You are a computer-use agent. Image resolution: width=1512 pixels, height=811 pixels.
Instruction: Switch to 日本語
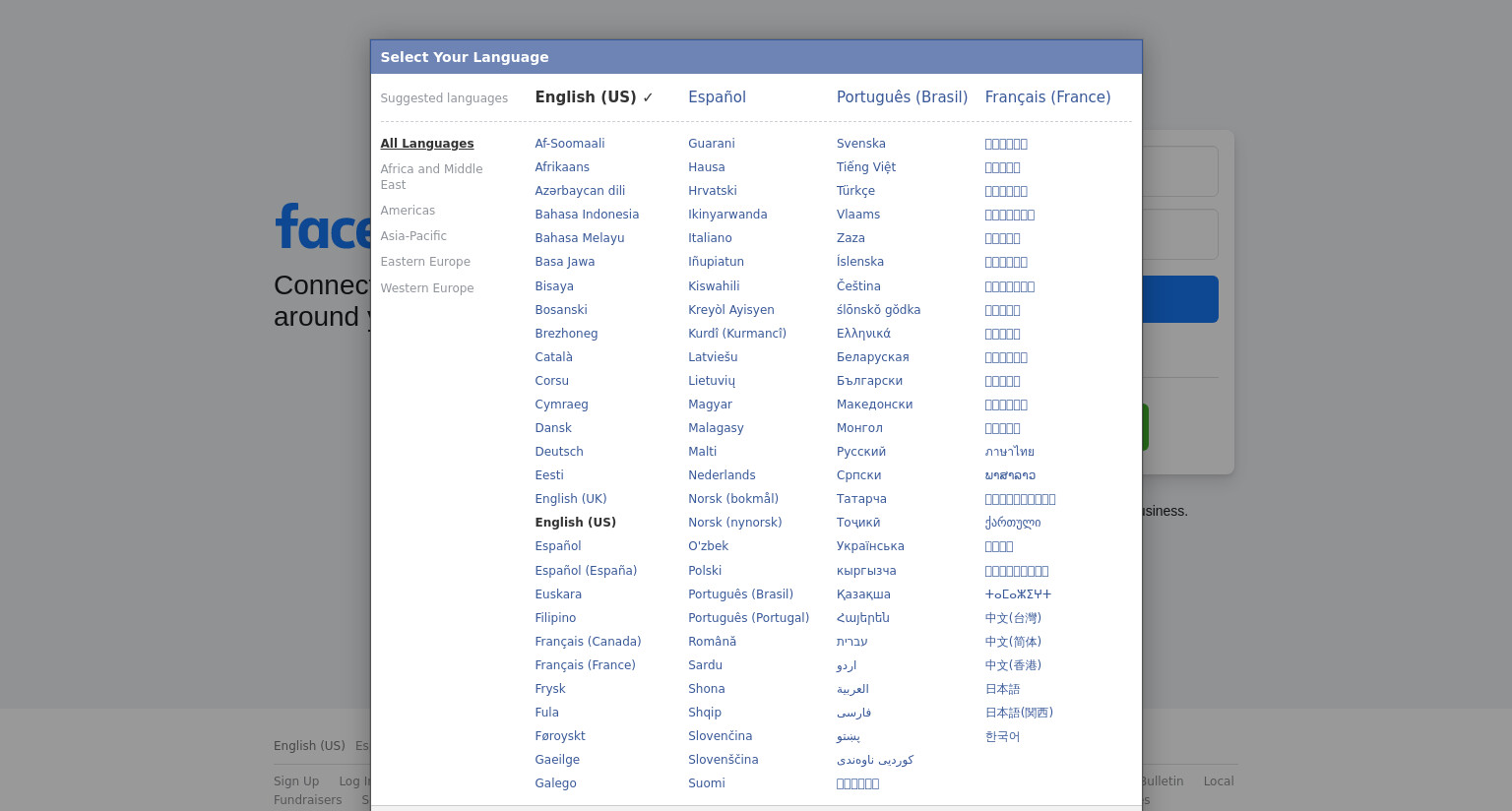click(1002, 689)
